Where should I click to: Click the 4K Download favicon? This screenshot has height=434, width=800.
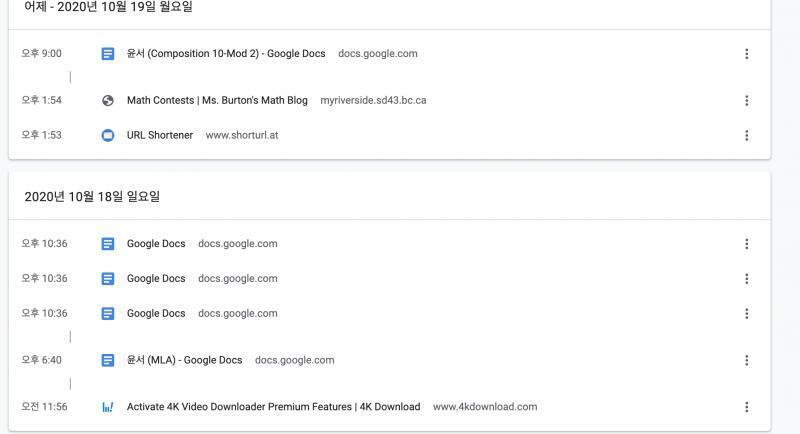click(108, 407)
